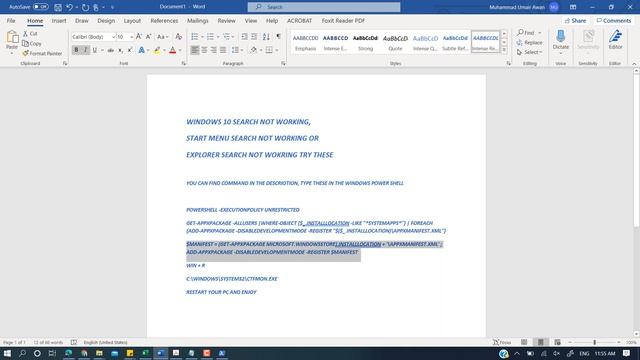The width and height of the screenshot is (640, 360).
Task: Switch to the Review tab
Action: [x=226, y=20]
